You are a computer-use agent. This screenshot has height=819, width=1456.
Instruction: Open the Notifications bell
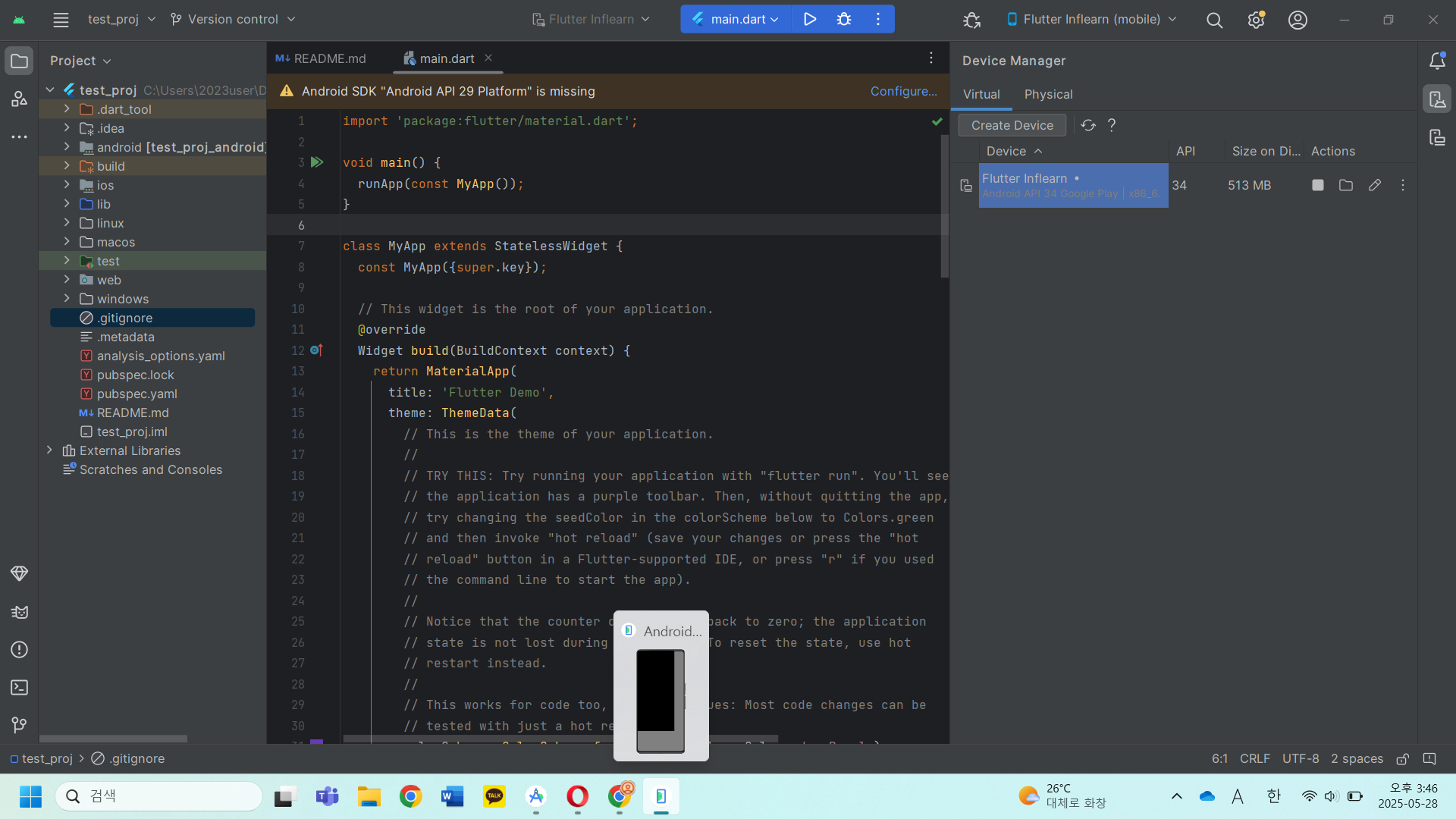pos(1437,61)
